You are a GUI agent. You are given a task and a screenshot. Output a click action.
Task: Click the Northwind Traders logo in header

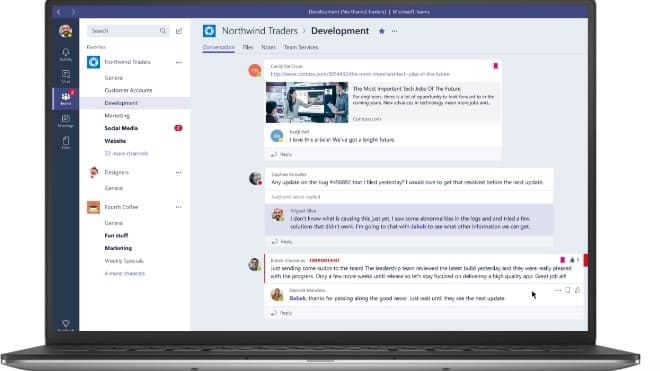click(209, 31)
